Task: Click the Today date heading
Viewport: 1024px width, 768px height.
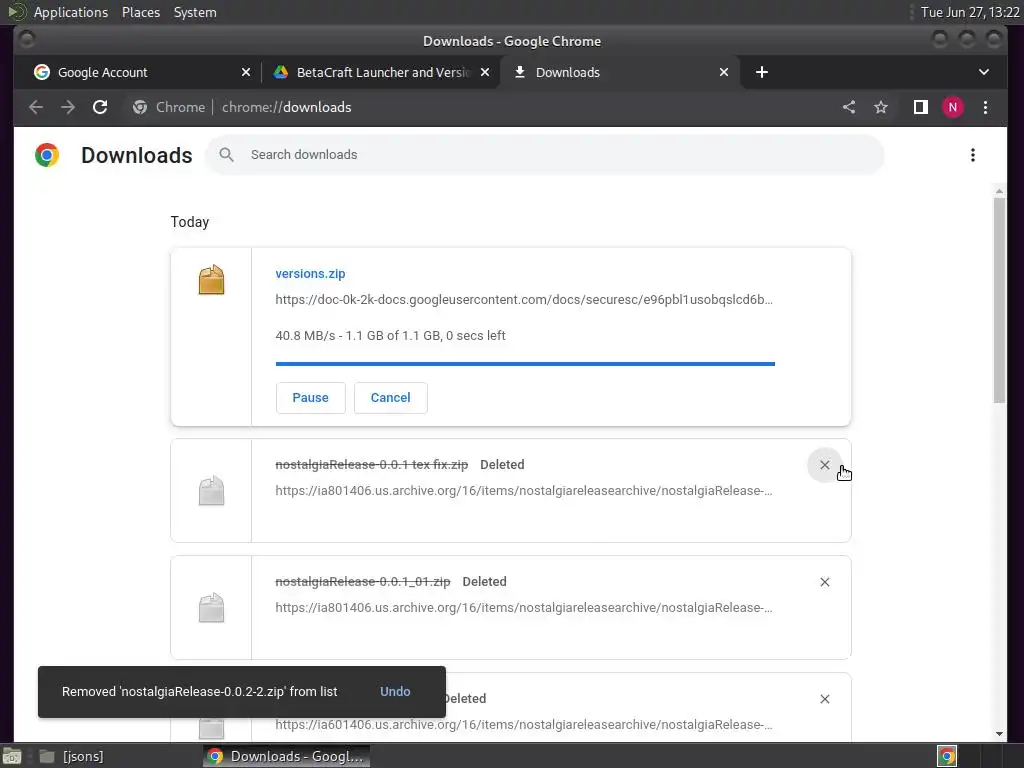Action: 190,222
